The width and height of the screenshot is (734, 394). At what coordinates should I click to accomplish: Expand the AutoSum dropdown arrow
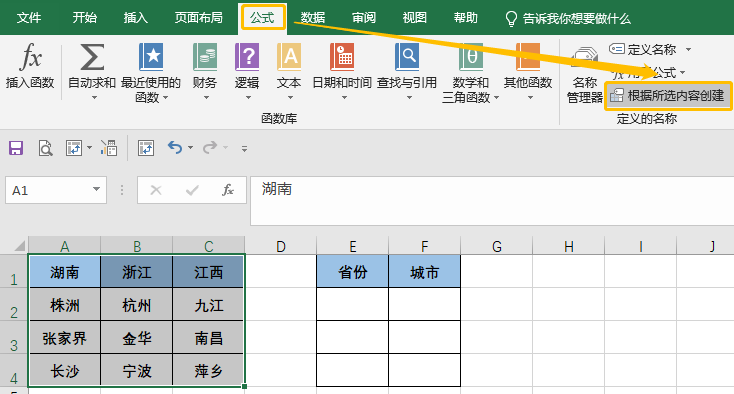94,97
